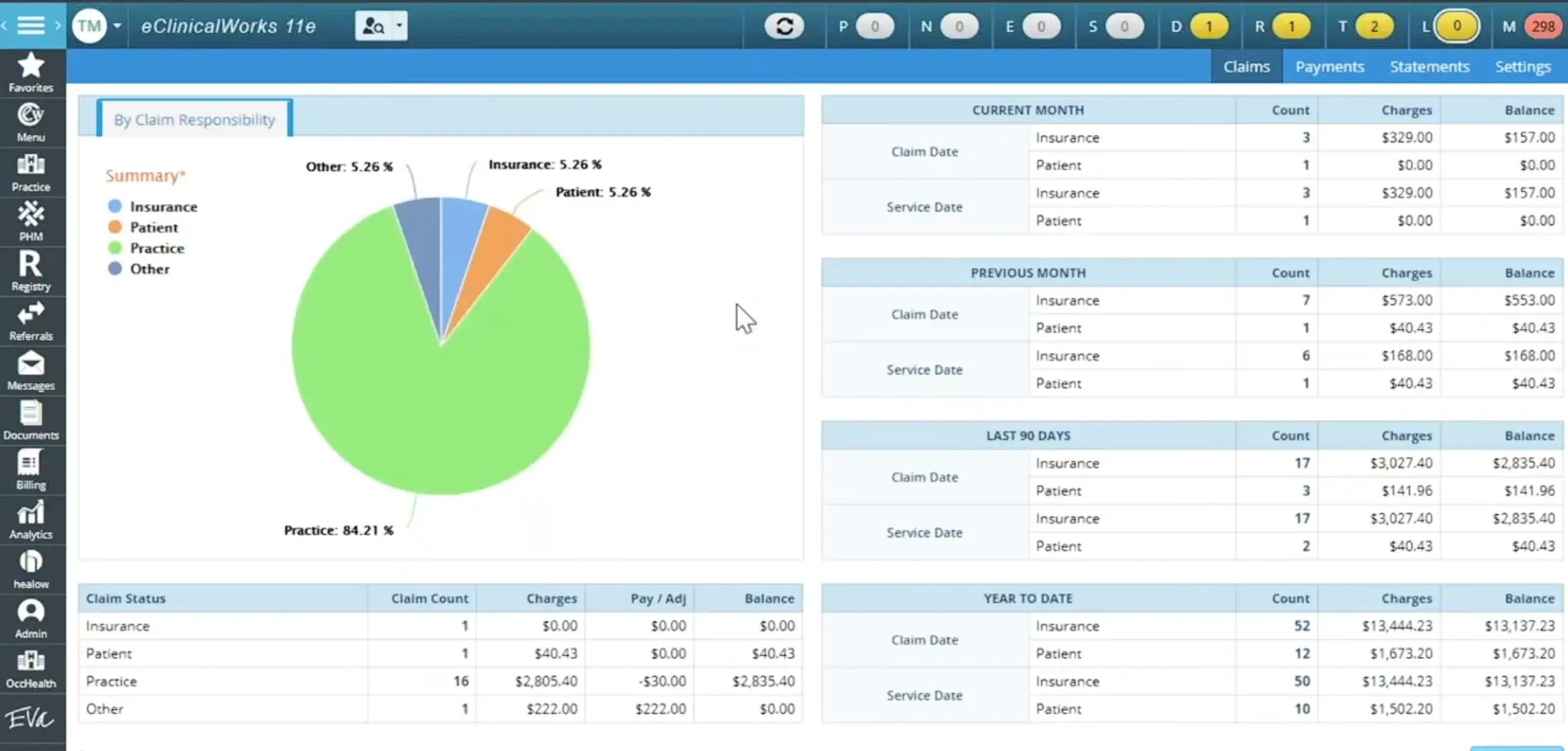
Task: Open the Settings tab
Action: [x=1523, y=66]
